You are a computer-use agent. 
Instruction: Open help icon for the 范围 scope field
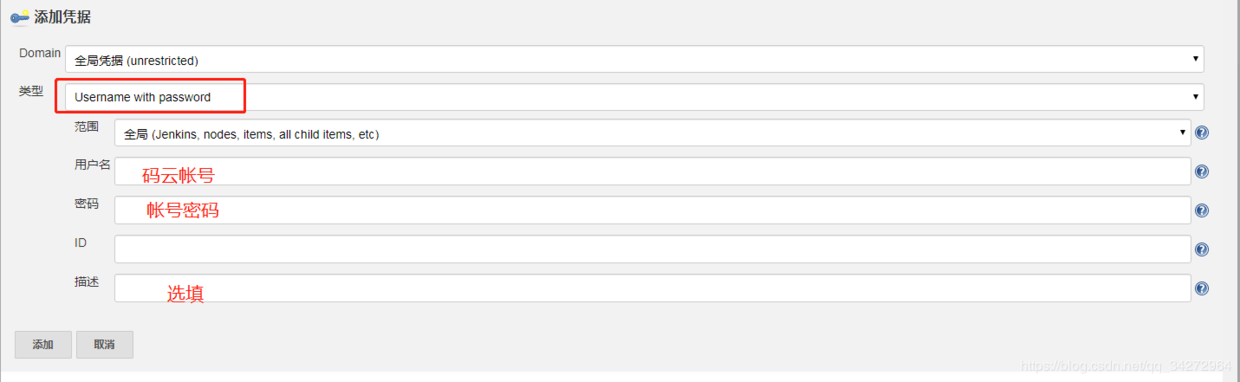1202,133
